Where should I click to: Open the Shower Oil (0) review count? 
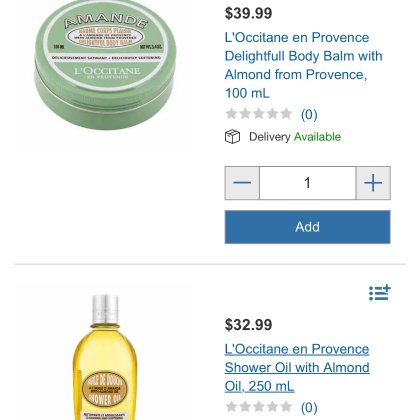coord(309,407)
